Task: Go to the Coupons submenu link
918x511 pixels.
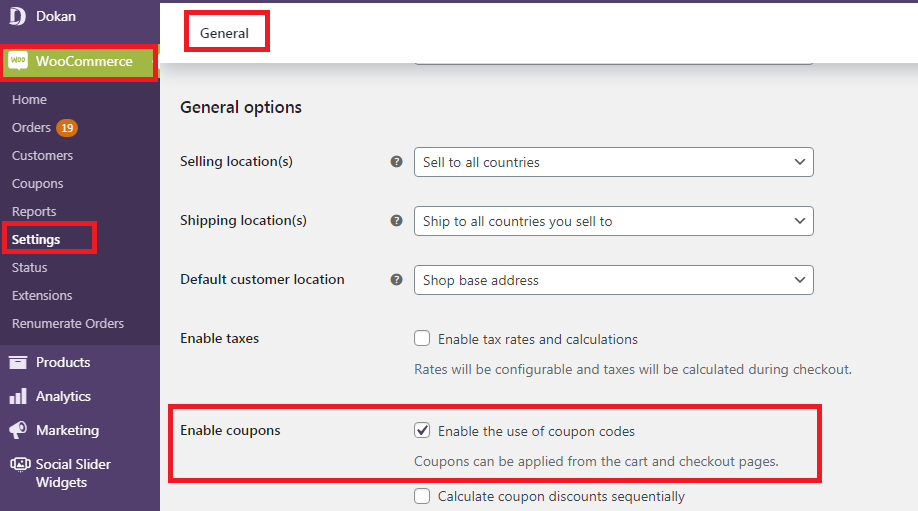Action: (37, 184)
